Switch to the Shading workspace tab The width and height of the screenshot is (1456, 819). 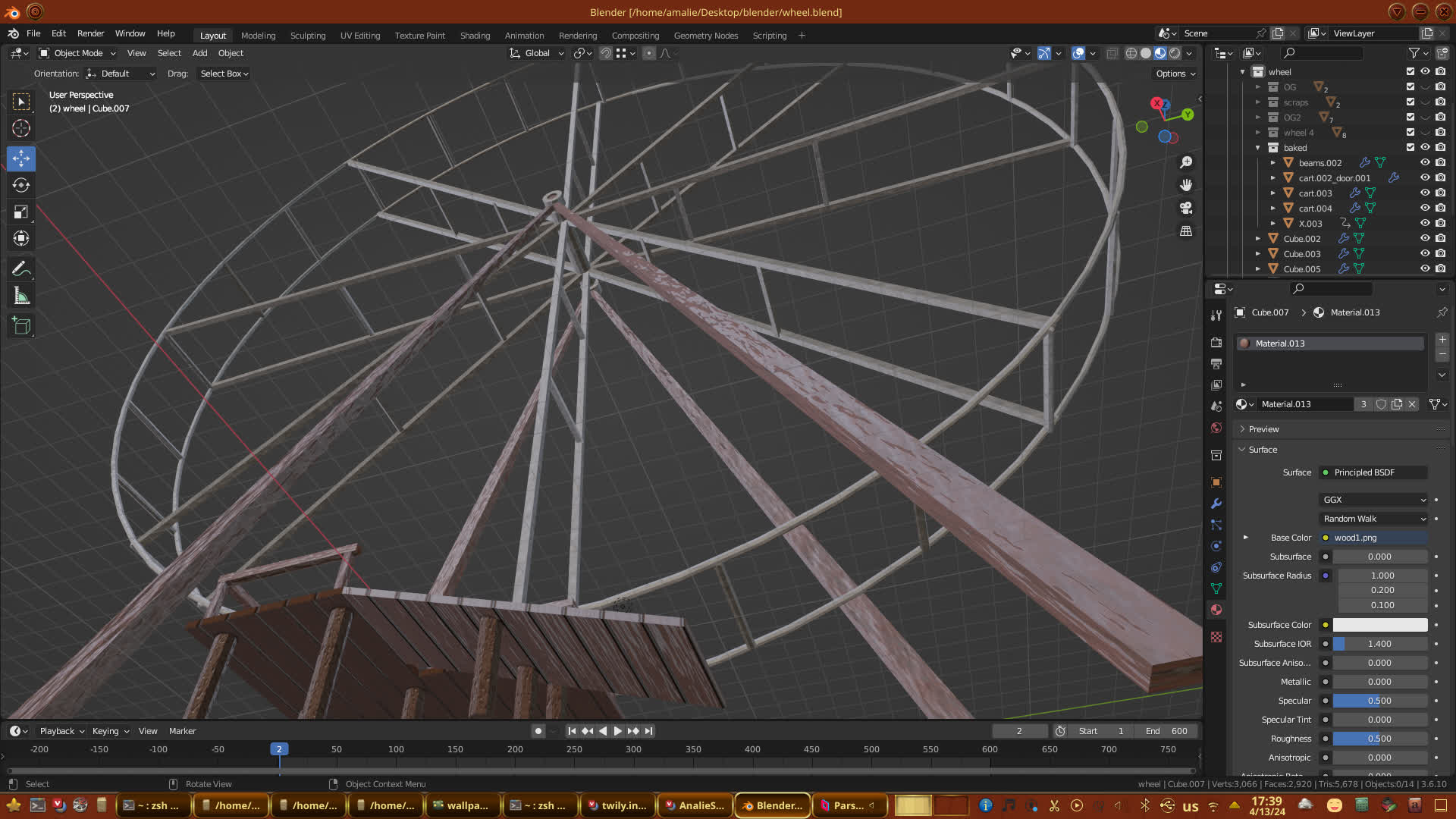[475, 36]
